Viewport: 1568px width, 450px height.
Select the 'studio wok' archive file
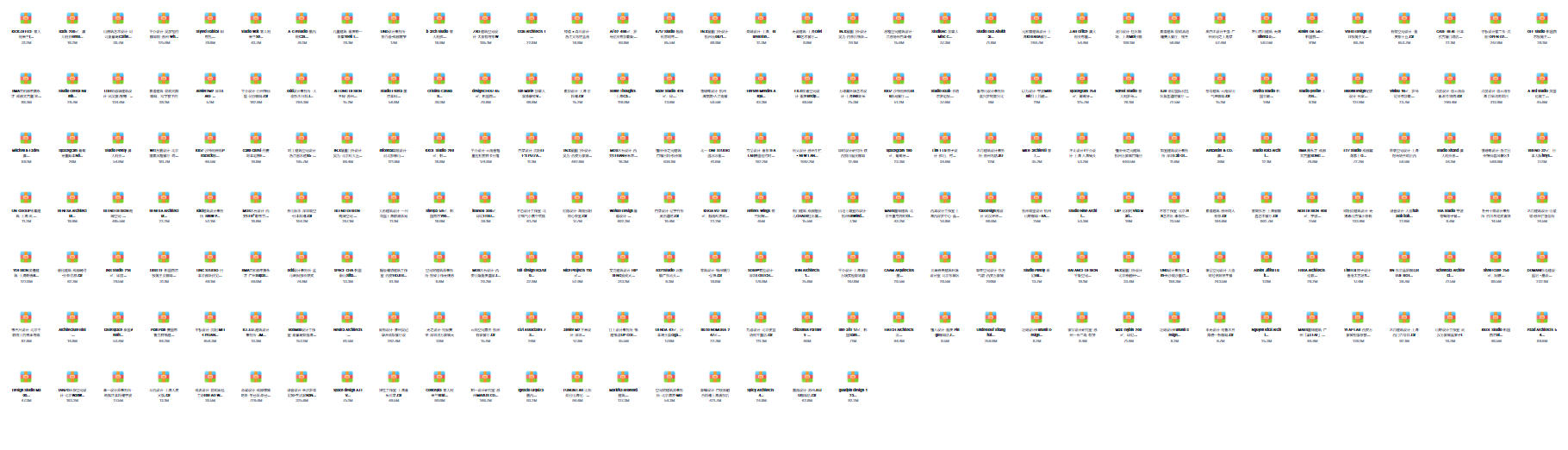[x=255, y=18]
